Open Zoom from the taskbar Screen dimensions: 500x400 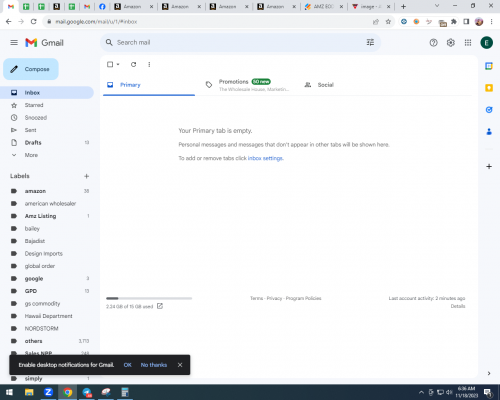[x=48, y=392]
